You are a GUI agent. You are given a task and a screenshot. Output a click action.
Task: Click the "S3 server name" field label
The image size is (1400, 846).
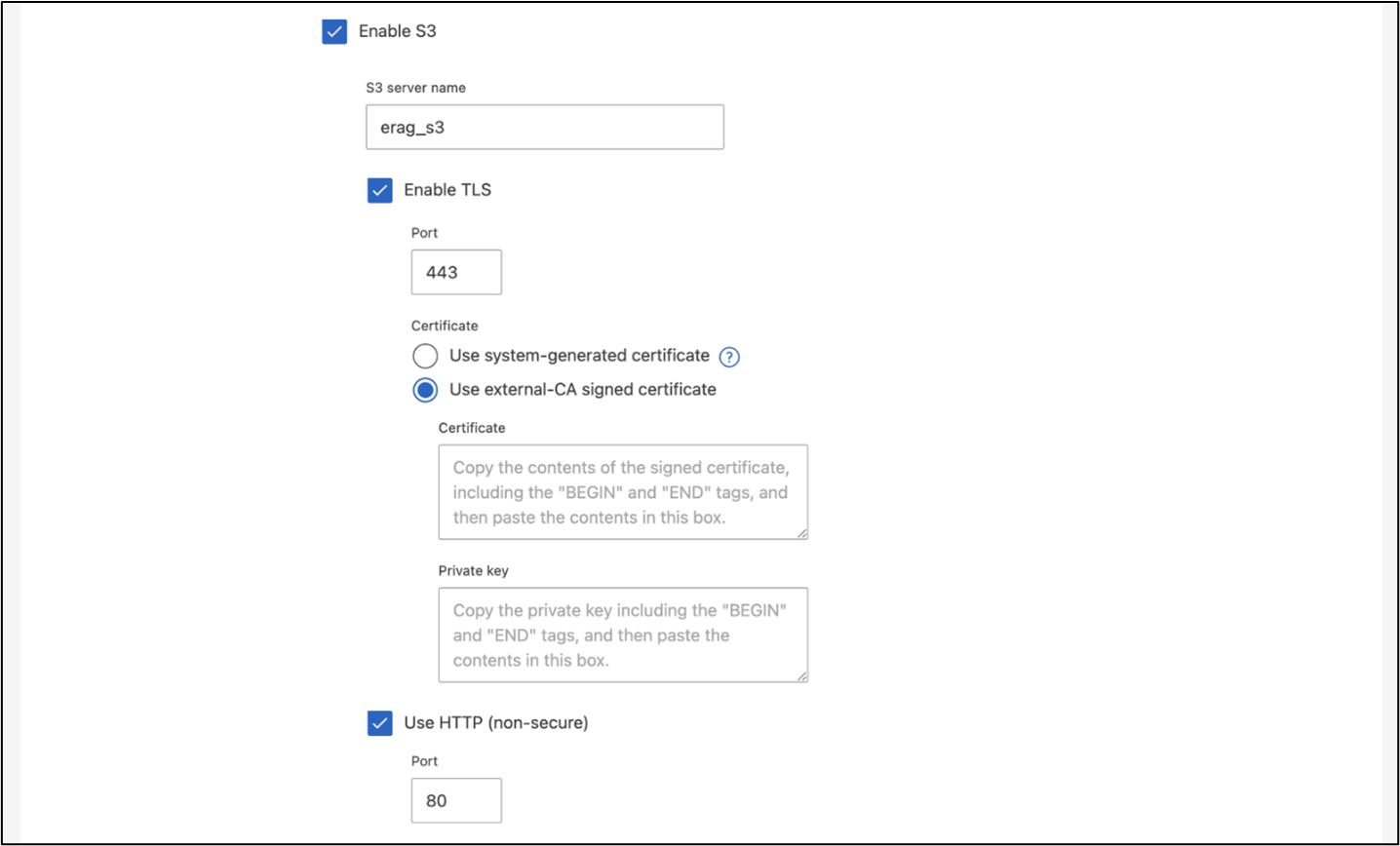click(x=415, y=88)
